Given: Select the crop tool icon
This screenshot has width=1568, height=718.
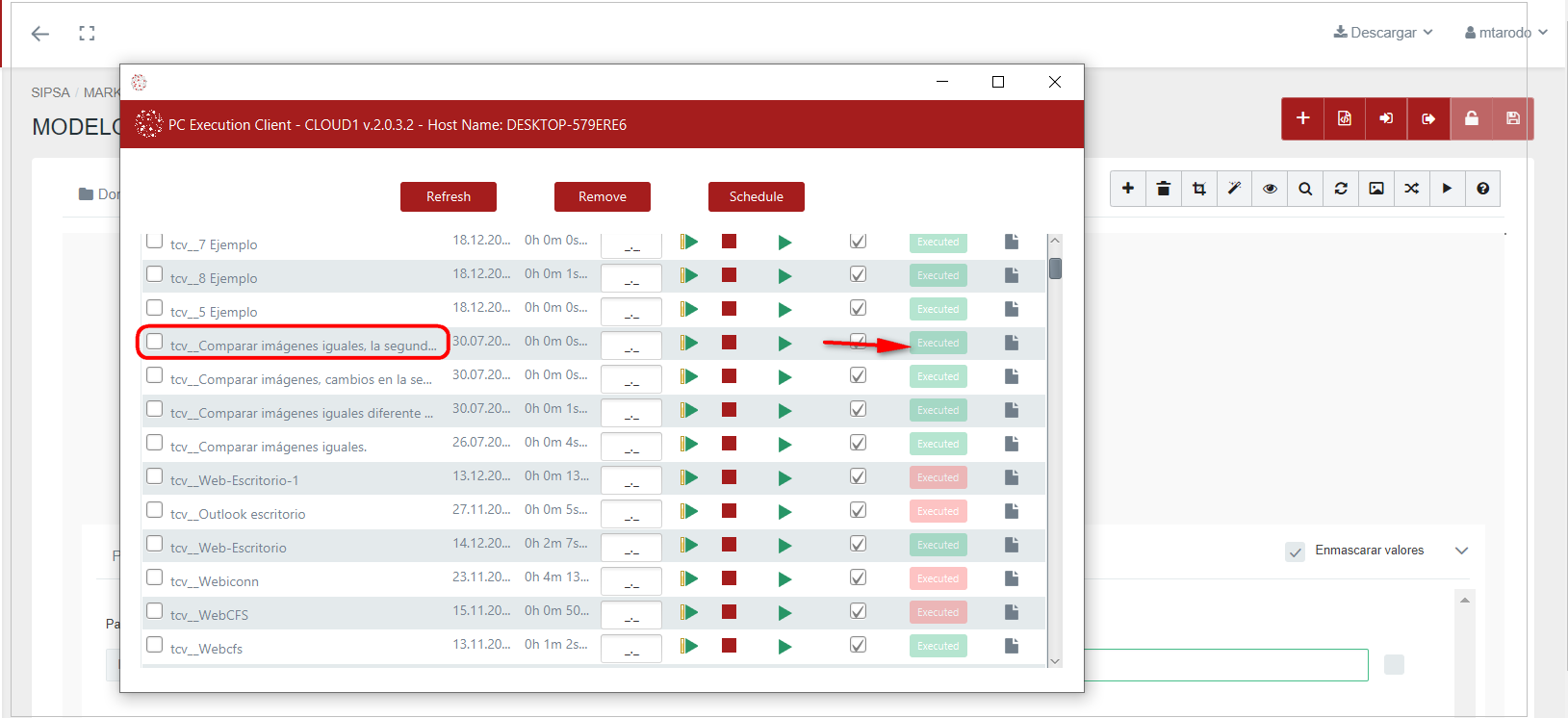Looking at the screenshot, I should coord(1198,189).
